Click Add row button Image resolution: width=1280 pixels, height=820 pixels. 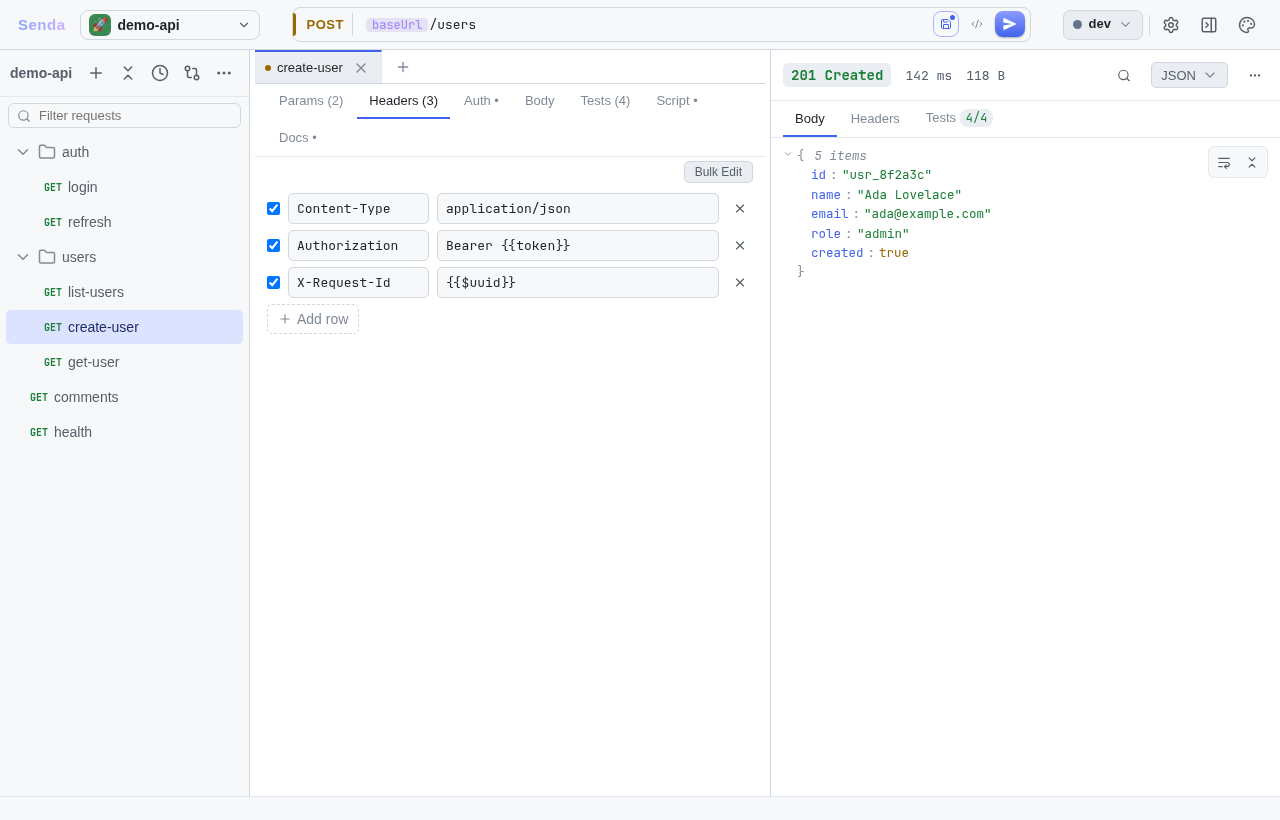313,319
